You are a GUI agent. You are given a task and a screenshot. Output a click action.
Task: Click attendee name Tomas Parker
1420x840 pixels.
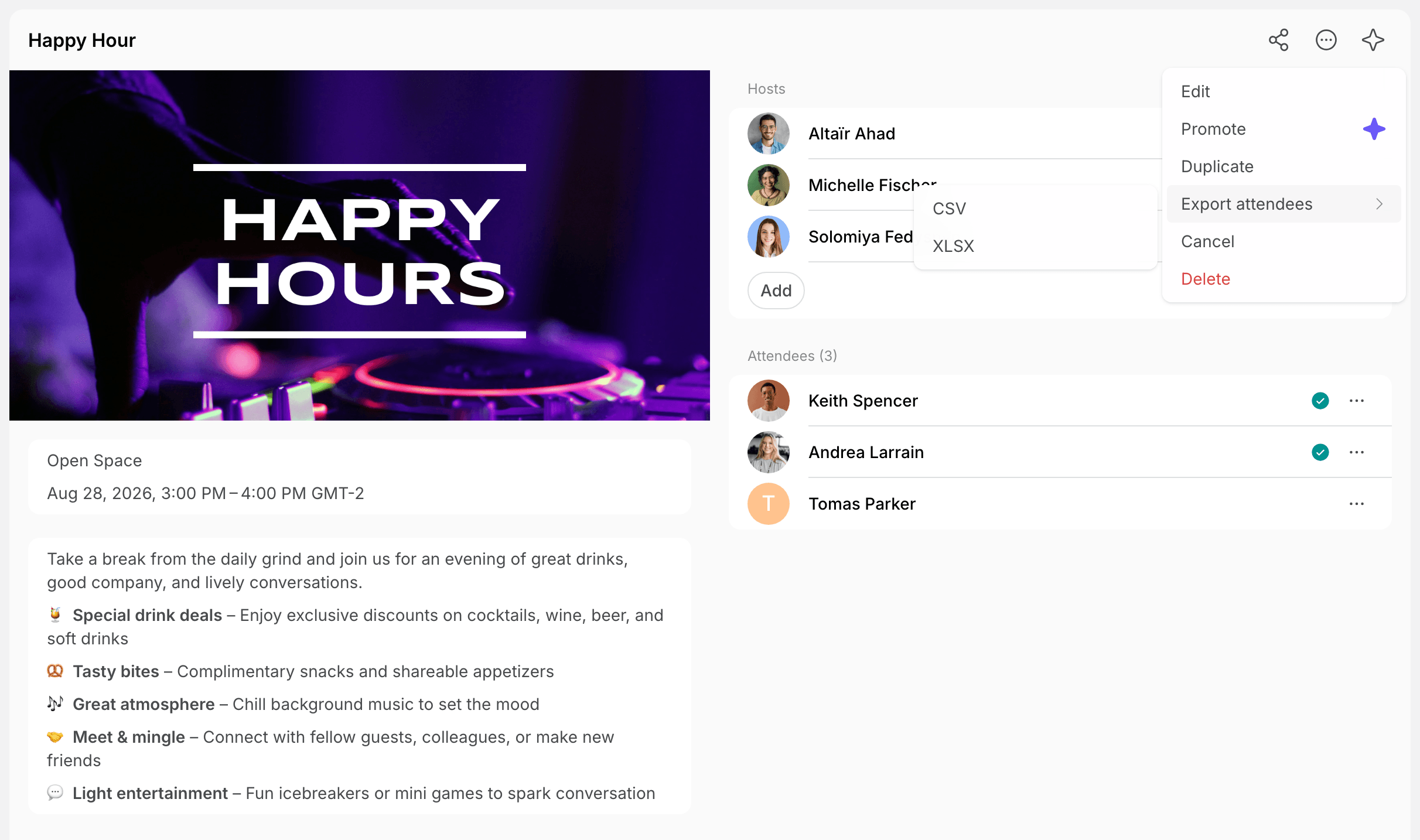tap(862, 504)
